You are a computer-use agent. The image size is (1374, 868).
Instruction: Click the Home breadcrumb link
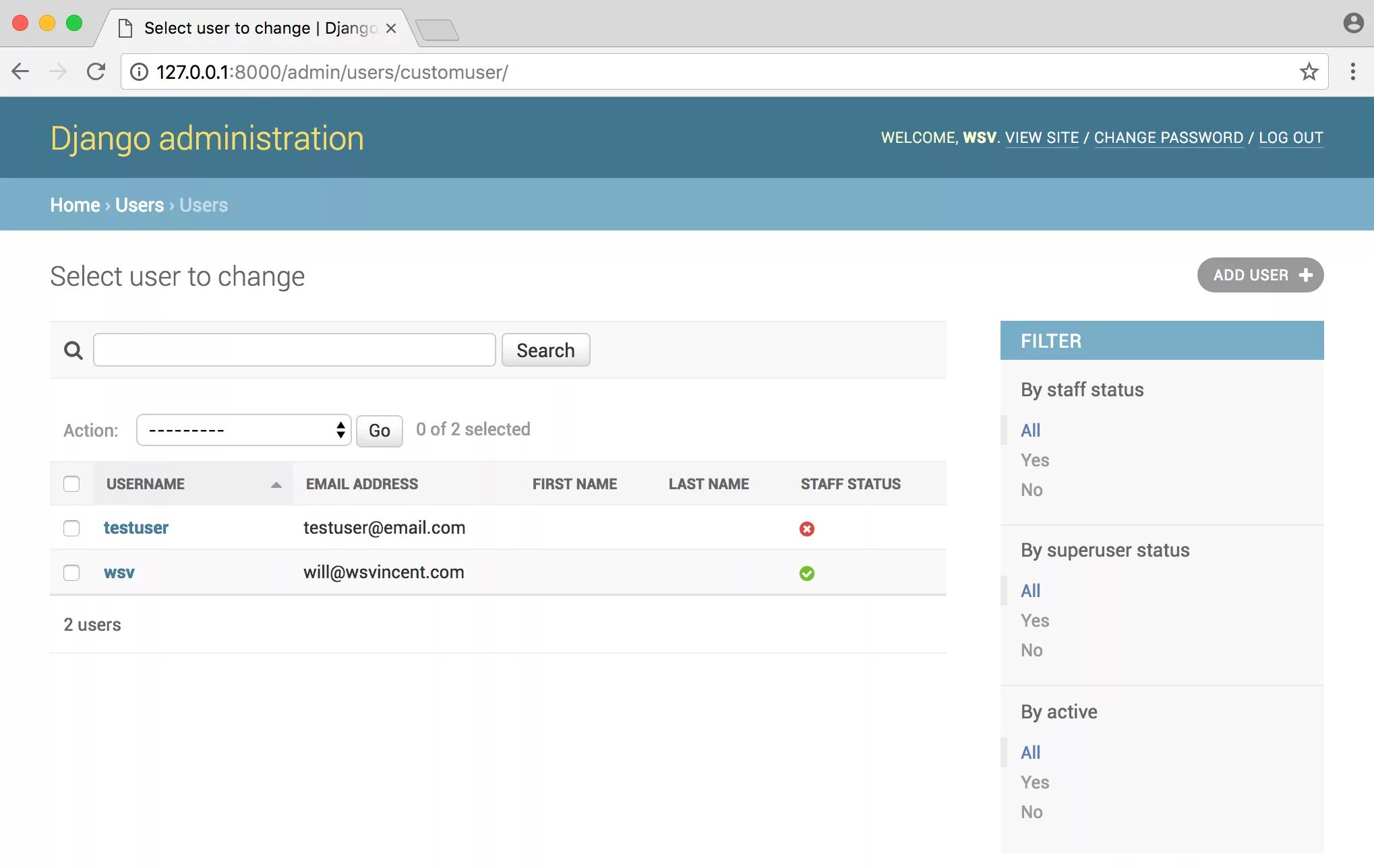click(75, 204)
